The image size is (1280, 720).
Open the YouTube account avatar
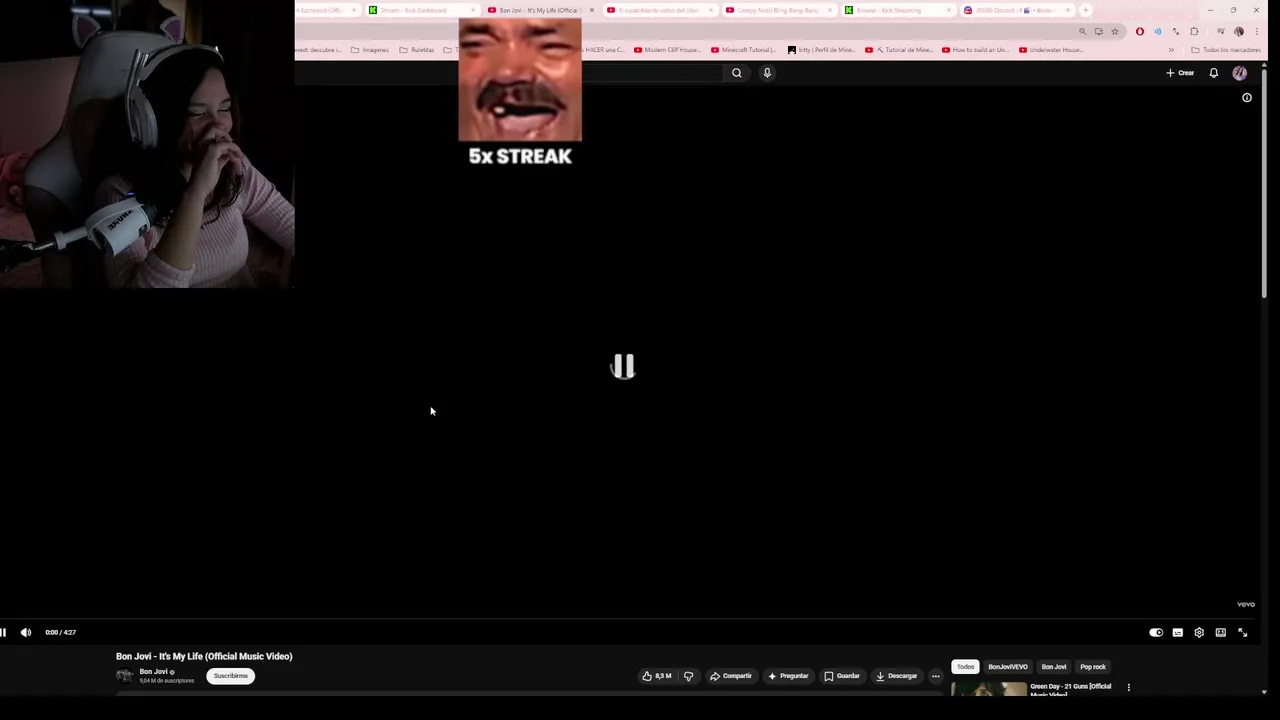(x=1240, y=73)
